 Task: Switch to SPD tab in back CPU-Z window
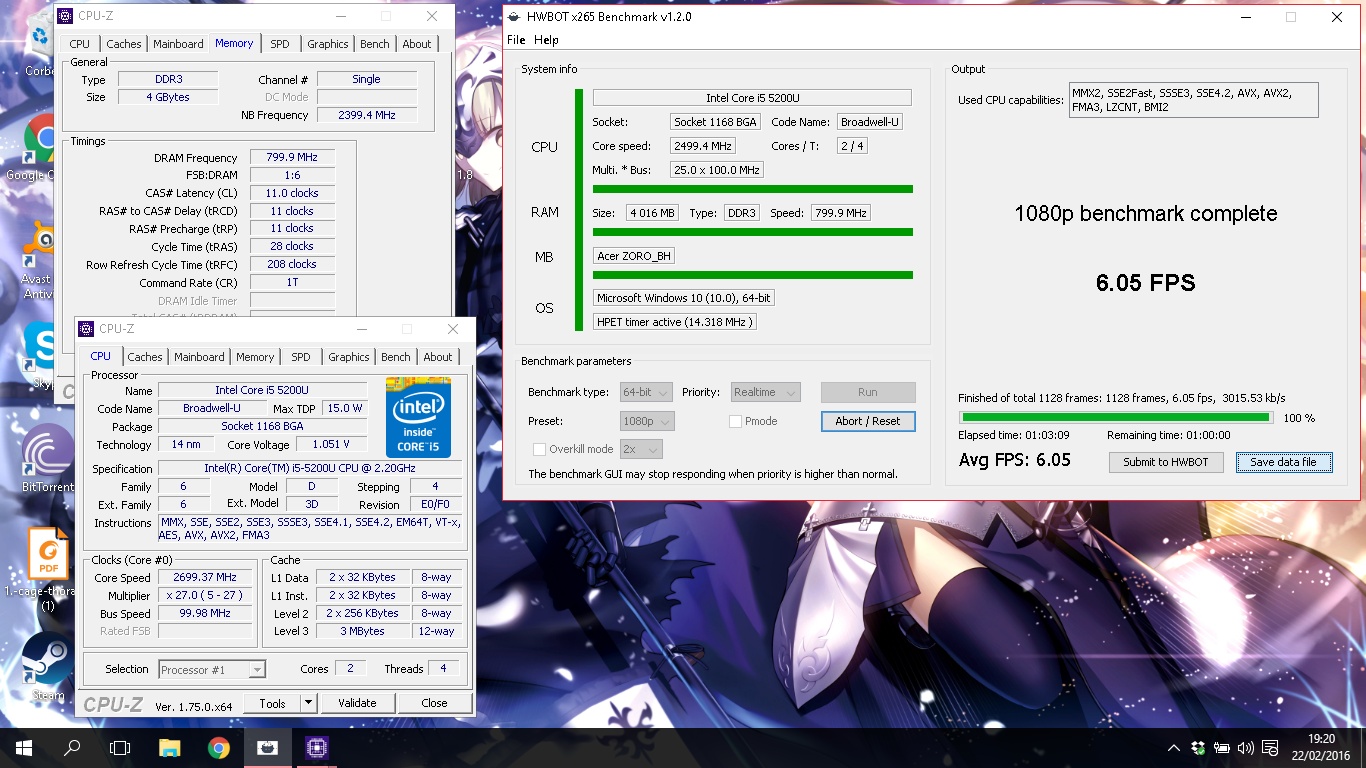[x=280, y=44]
